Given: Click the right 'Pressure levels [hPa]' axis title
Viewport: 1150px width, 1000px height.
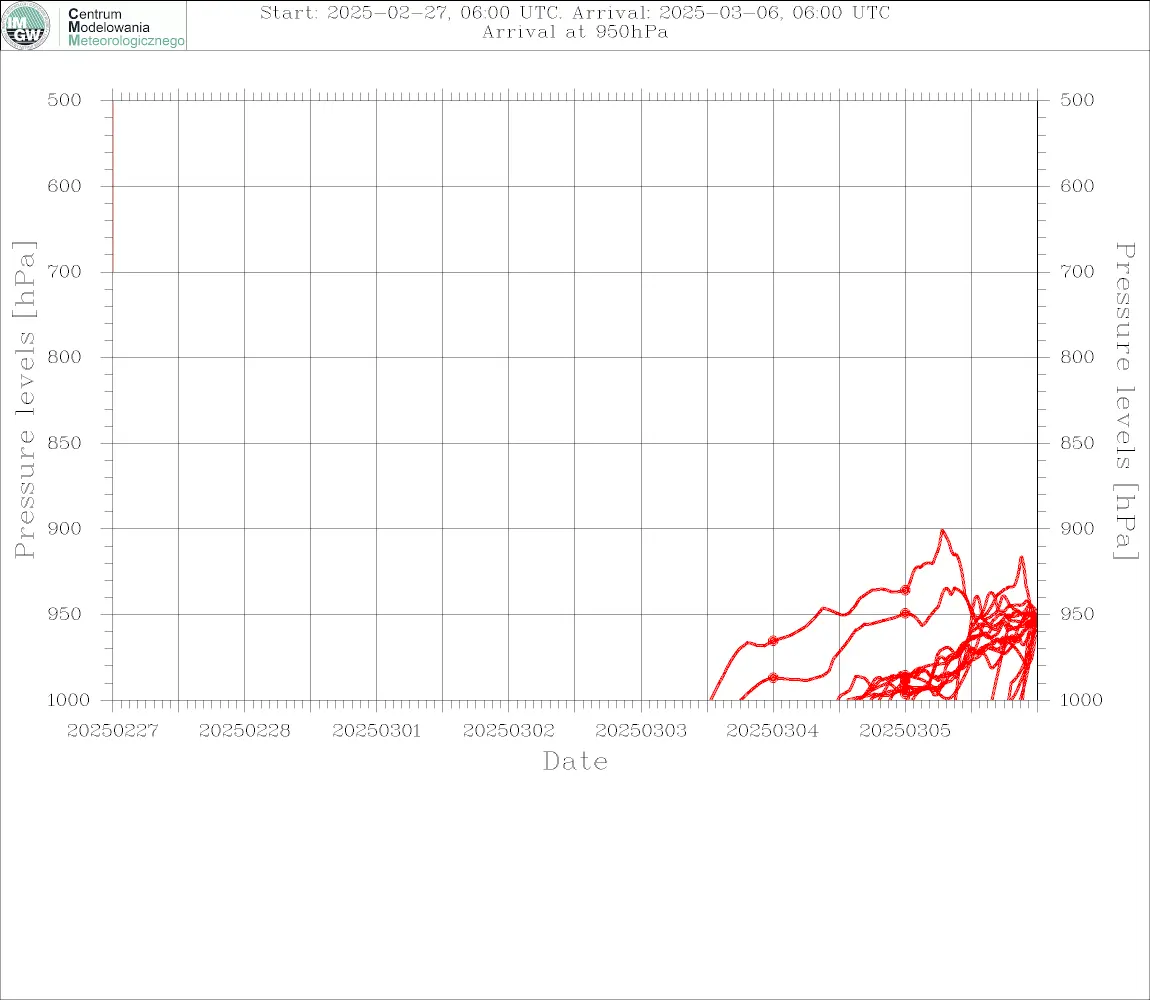Looking at the screenshot, I should pos(1126,401).
